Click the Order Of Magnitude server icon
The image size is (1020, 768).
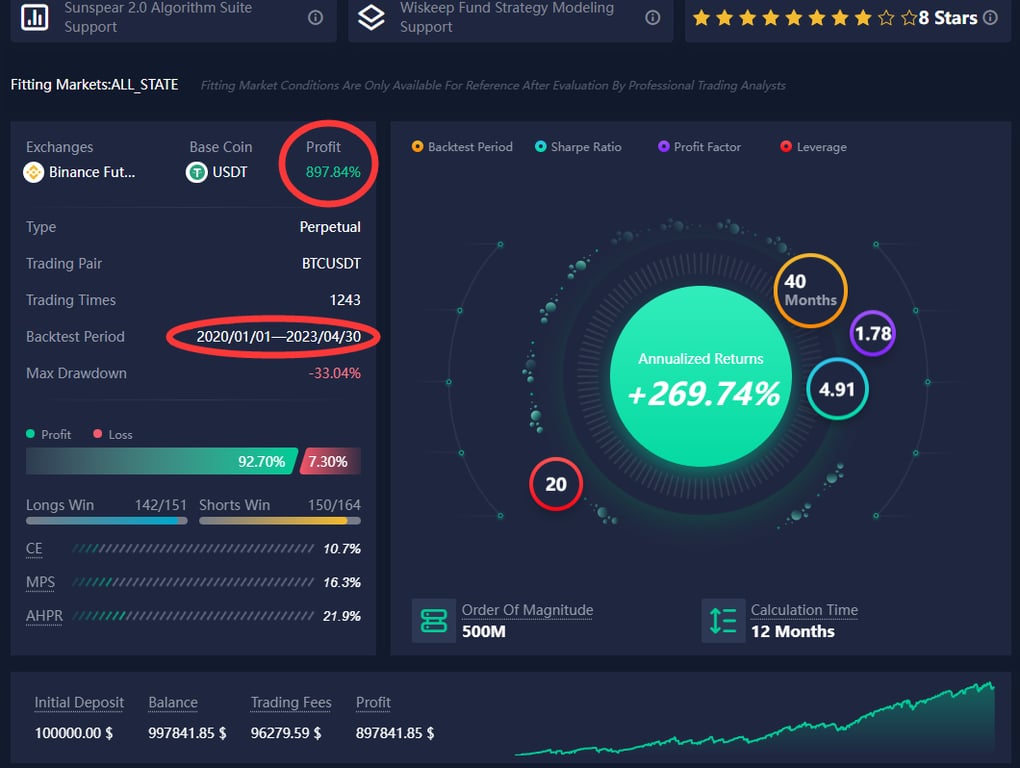pyautogui.click(x=434, y=621)
